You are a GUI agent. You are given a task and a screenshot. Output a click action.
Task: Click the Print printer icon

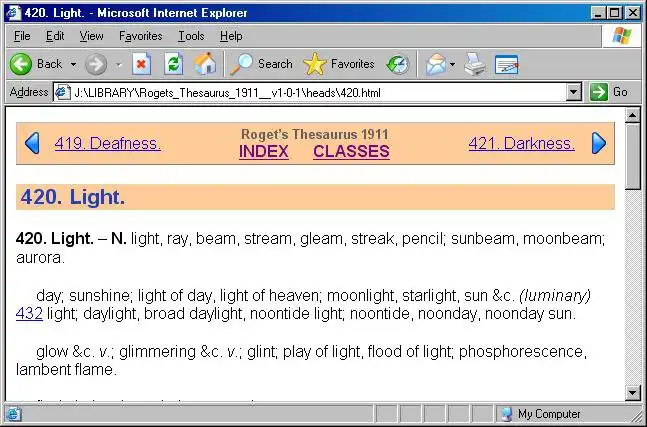[475, 64]
